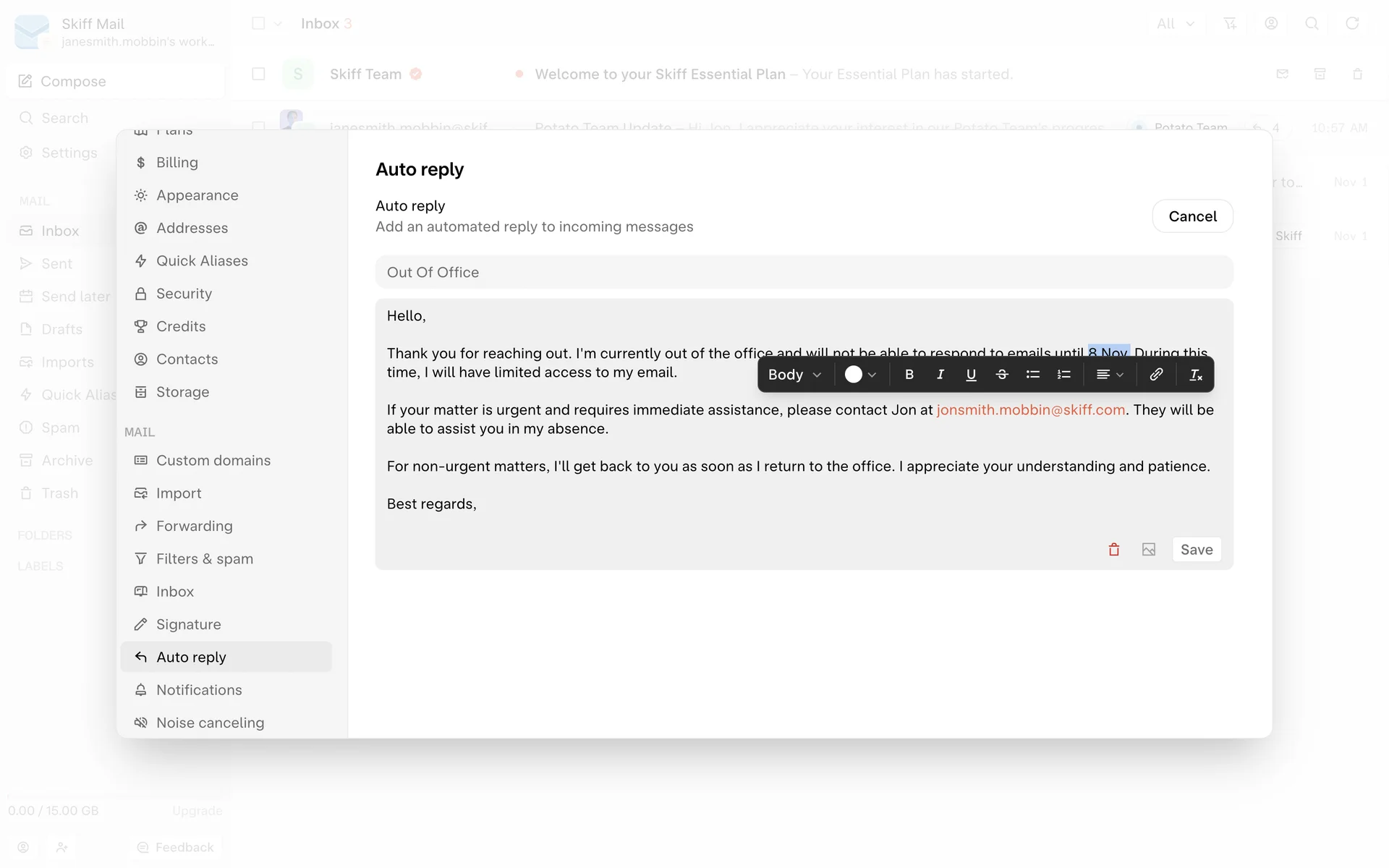Viewport: 1389px width, 868px height.
Task: Open the text color swatch picker
Action: tap(860, 375)
